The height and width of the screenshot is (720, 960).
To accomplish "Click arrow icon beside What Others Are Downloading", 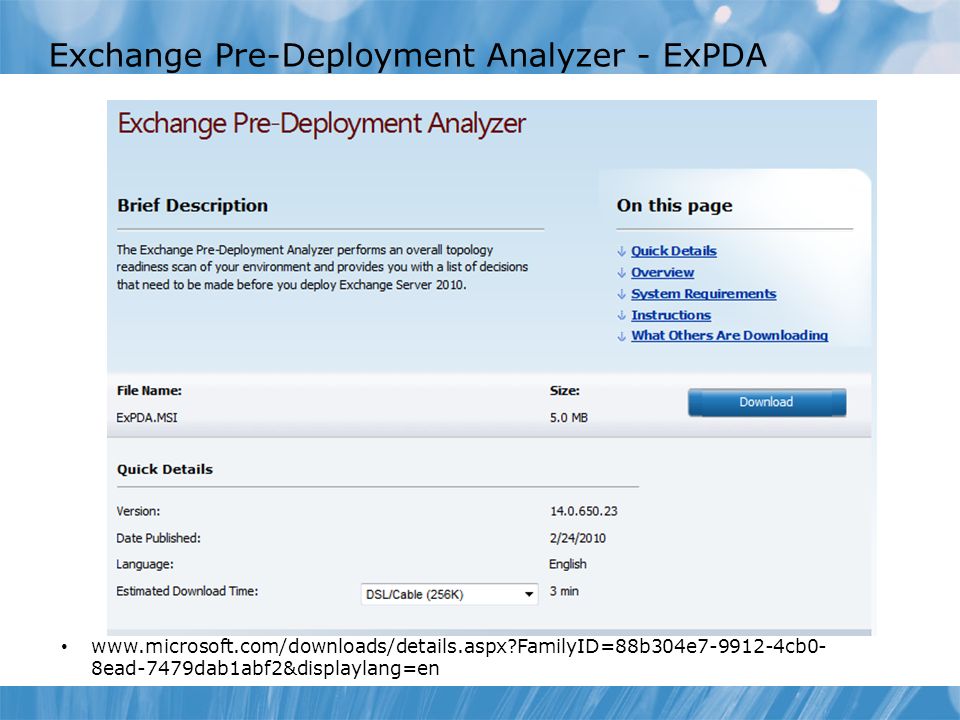I will tap(621, 336).
